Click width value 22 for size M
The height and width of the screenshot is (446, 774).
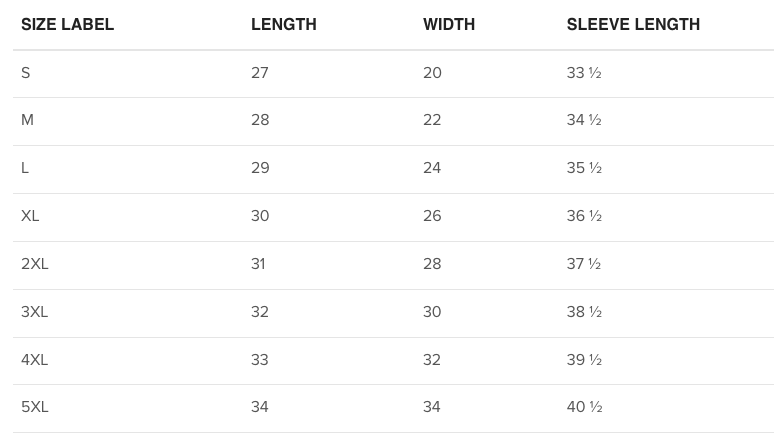click(x=432, y=120)
